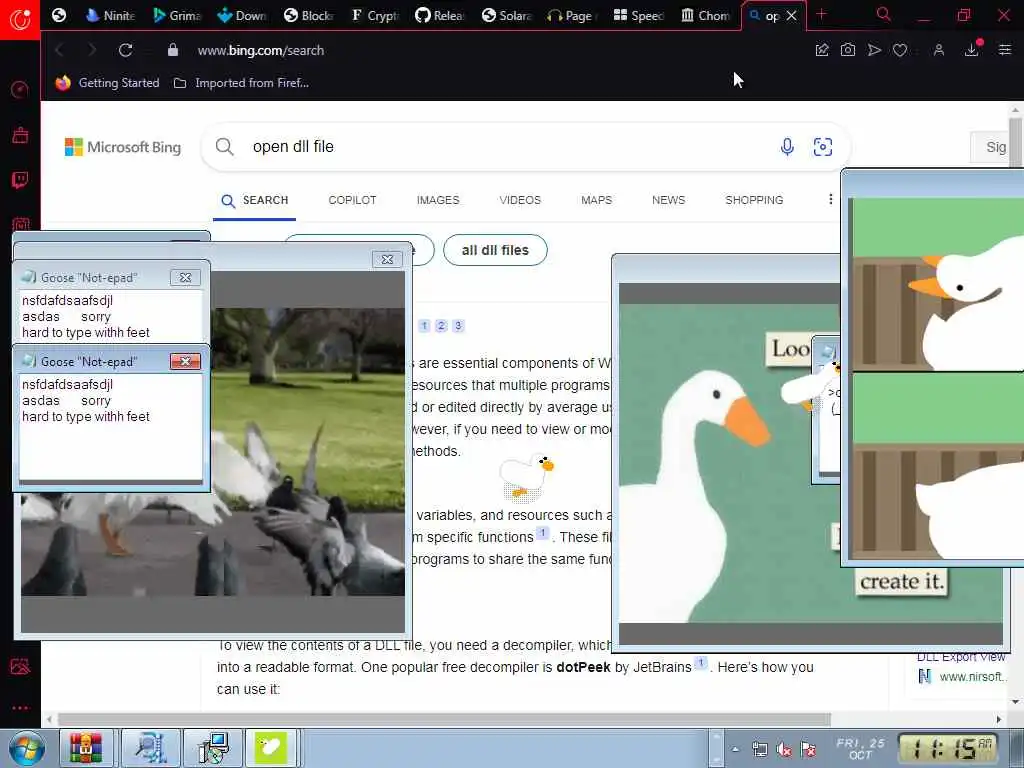The image size is (1024, 768).
Task: Open the network tray icon
Action: pos(760,749)
